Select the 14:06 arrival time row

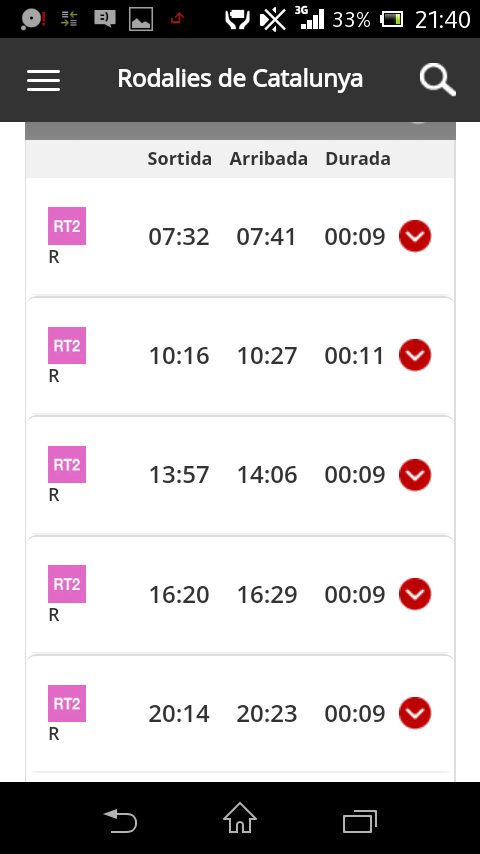240,475
